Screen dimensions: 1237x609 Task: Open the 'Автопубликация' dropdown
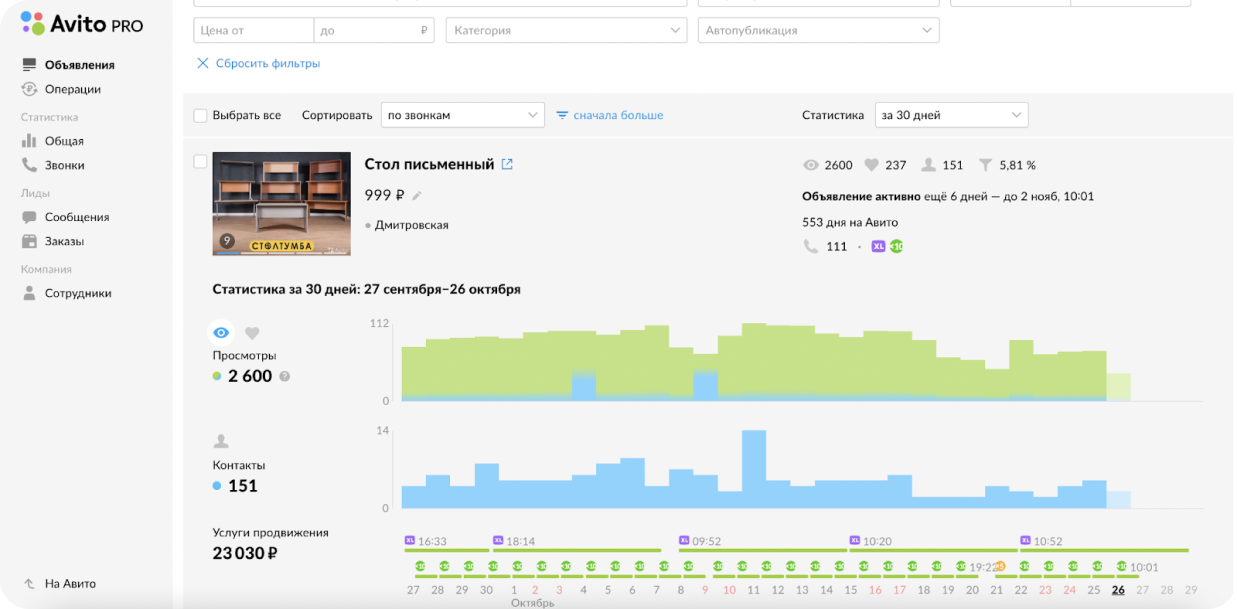pyautogui.click(x=818, y=30)
